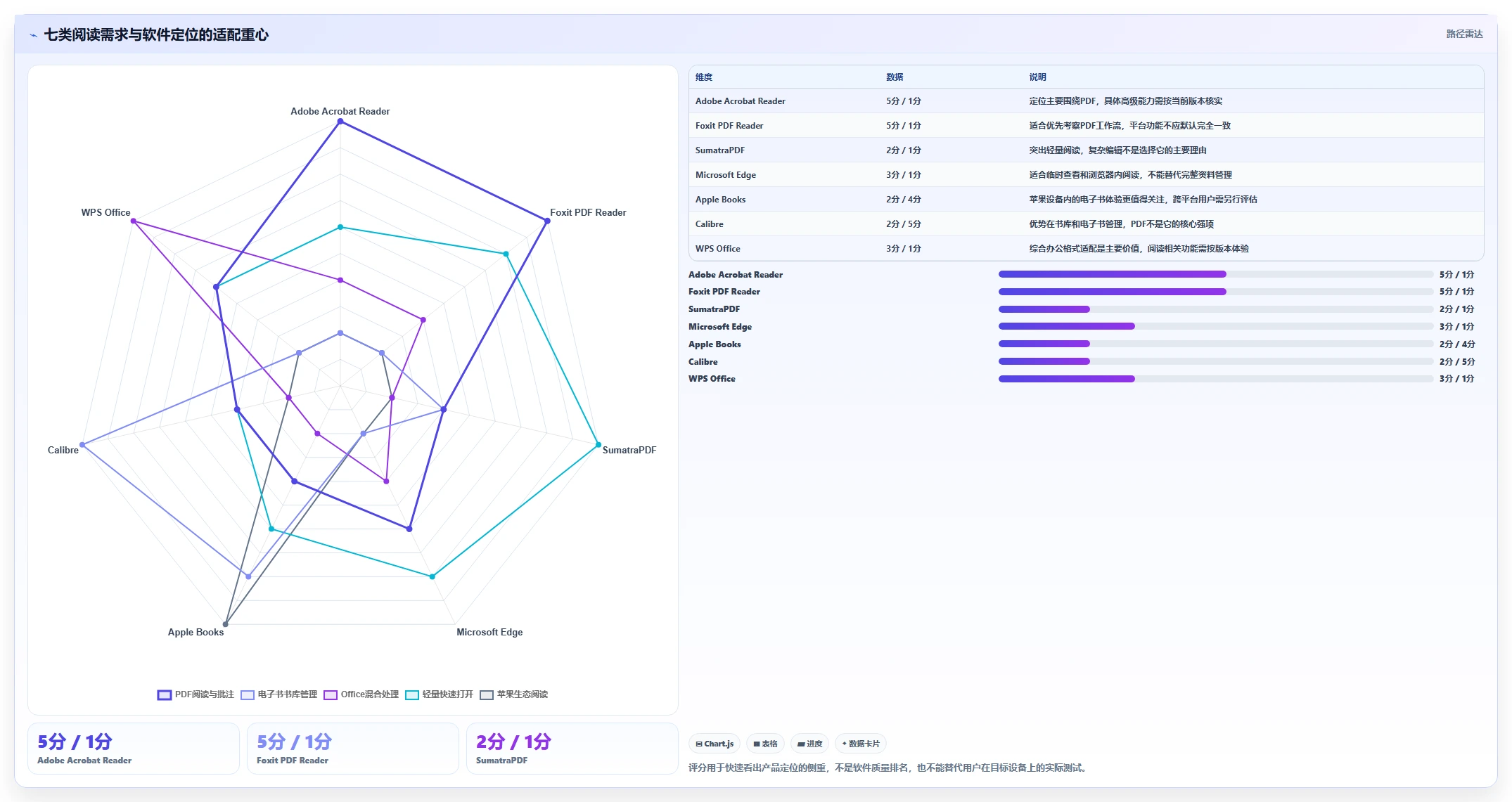Open the Foxit PDF Reader score card
1512x802 pixels.
(353, 749)
